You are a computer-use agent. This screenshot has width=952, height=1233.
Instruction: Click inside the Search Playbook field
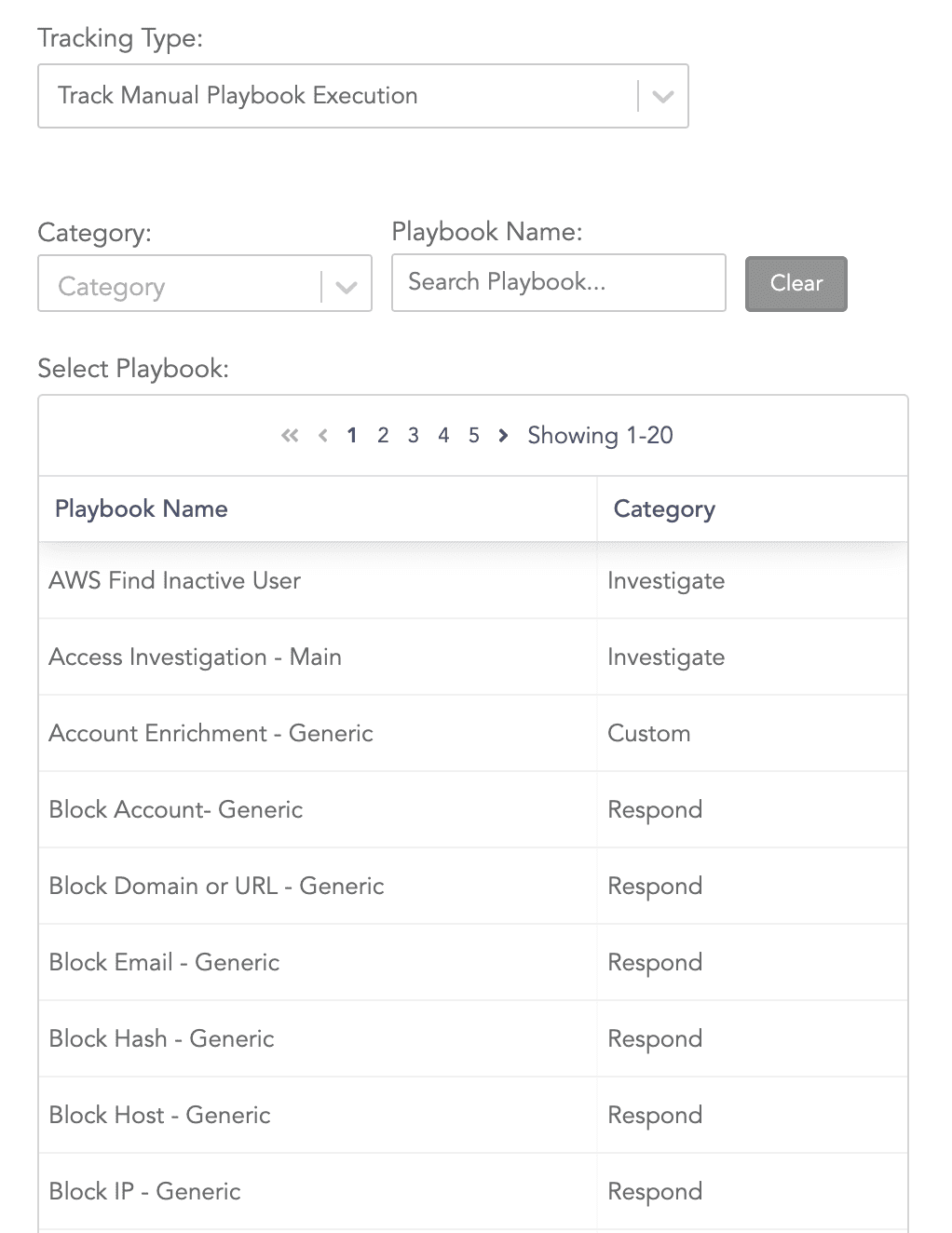point(558,282)
